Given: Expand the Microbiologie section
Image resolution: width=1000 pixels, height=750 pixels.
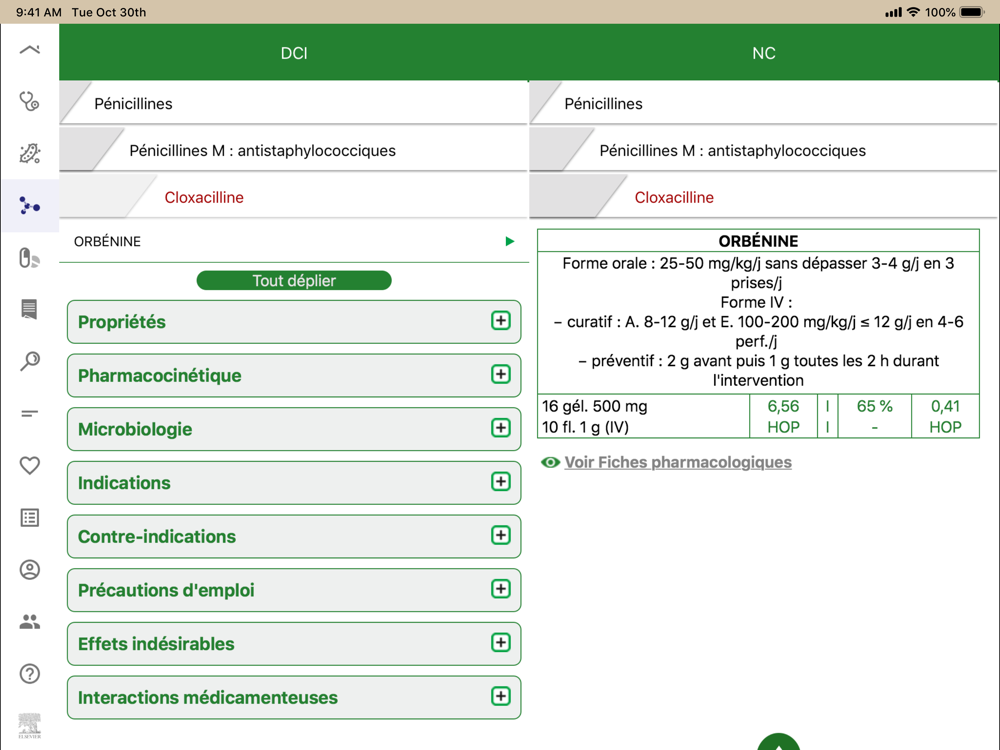Looking at the screenshot, I should tap(294, 429).
